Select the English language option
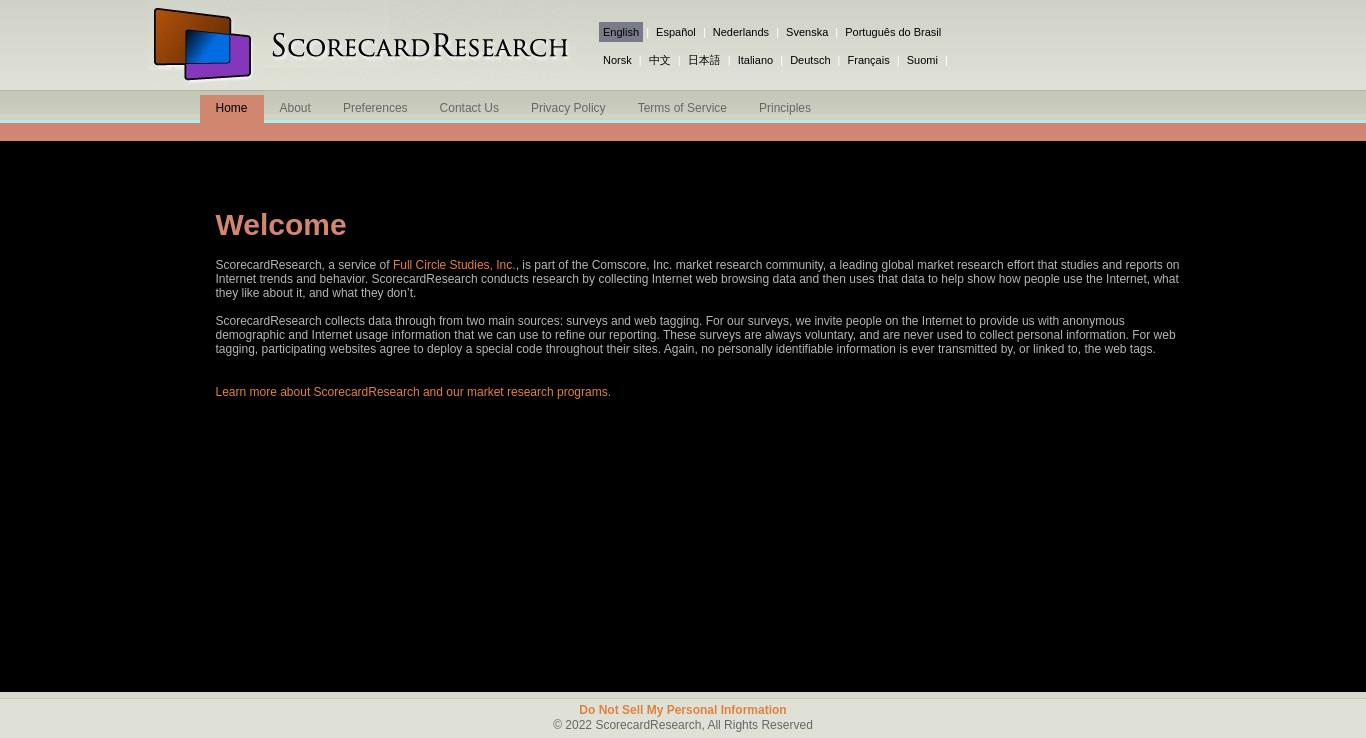Image resolution: width=1366 pixels, height=738 pixels. click(x=621, y=32)
